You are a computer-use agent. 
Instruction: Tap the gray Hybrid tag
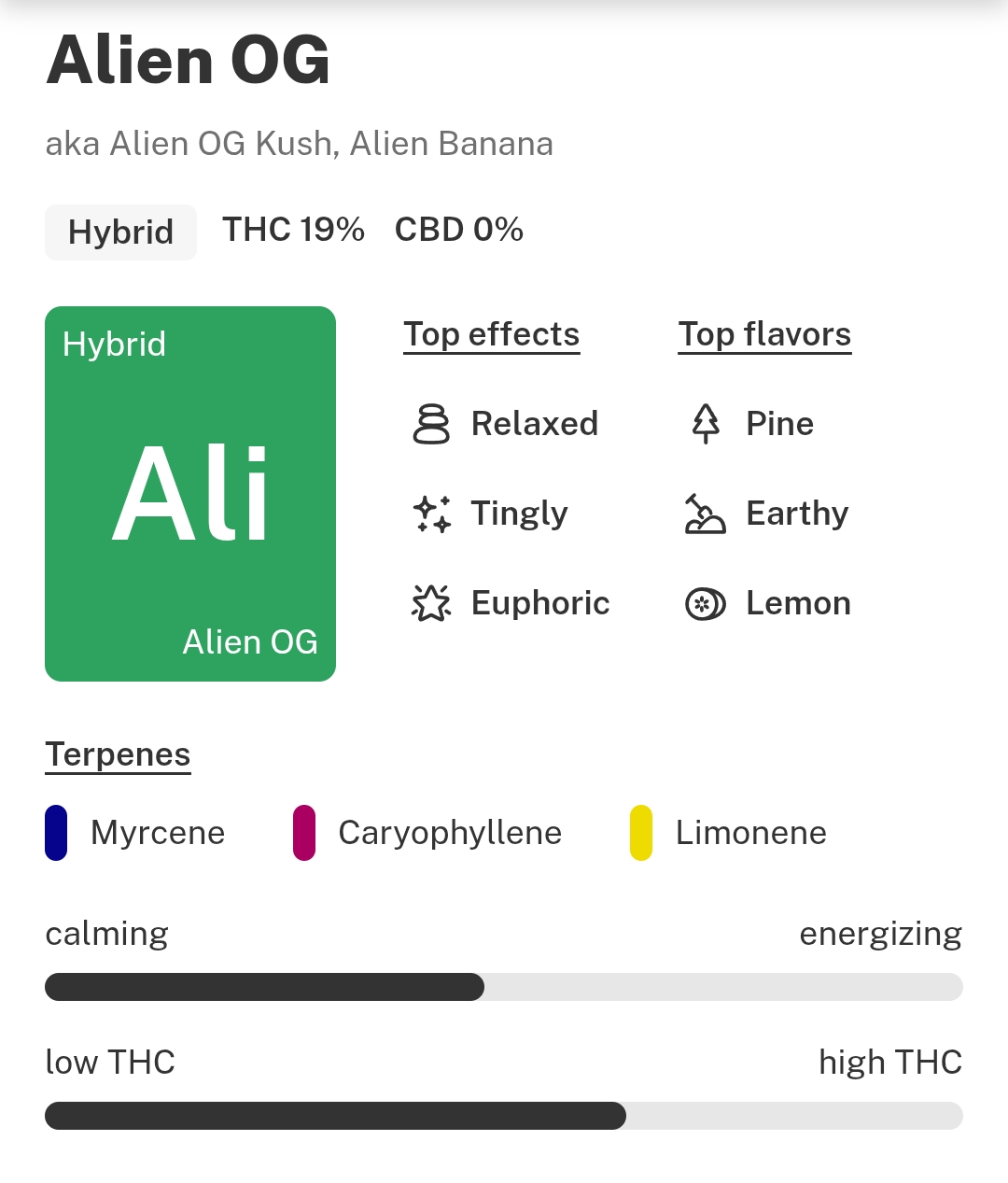click(x=120, y=232)
